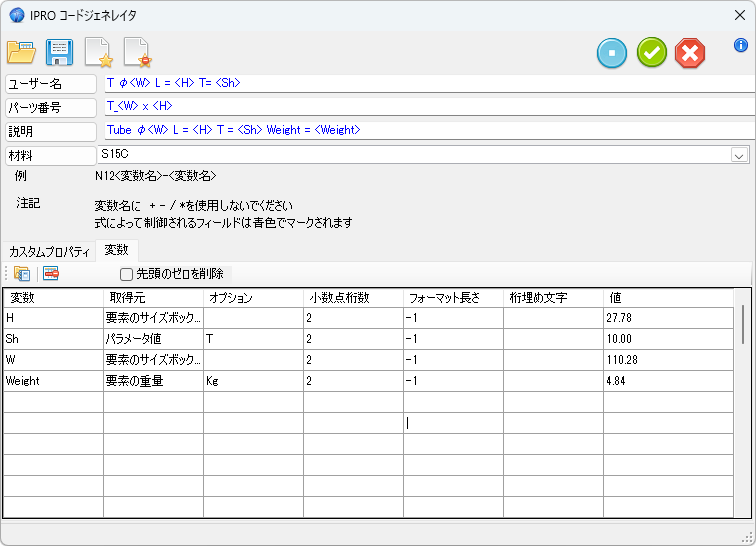Click the 説明 label button
The width and height of the screenshot is (756, 546).
click(x=51, y=131)
